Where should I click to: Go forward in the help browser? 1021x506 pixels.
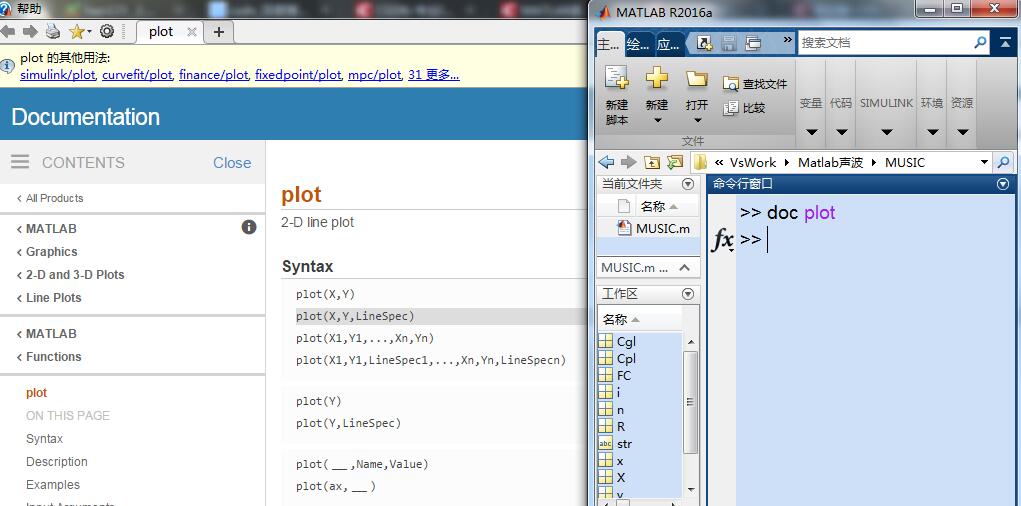(x=30, y=32)
